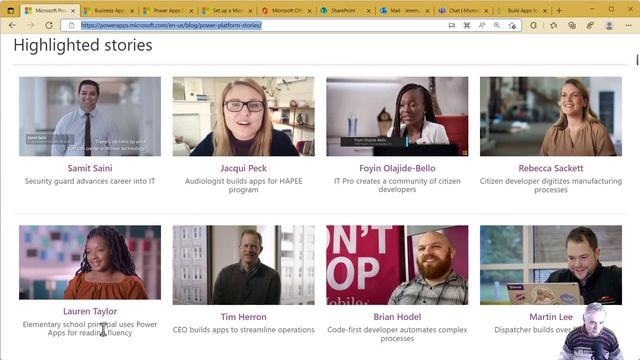Image resolution: width=640 pixels, height=360 pixels.
Task: Open the Martin Lee story link
Action: click(551, 317)
